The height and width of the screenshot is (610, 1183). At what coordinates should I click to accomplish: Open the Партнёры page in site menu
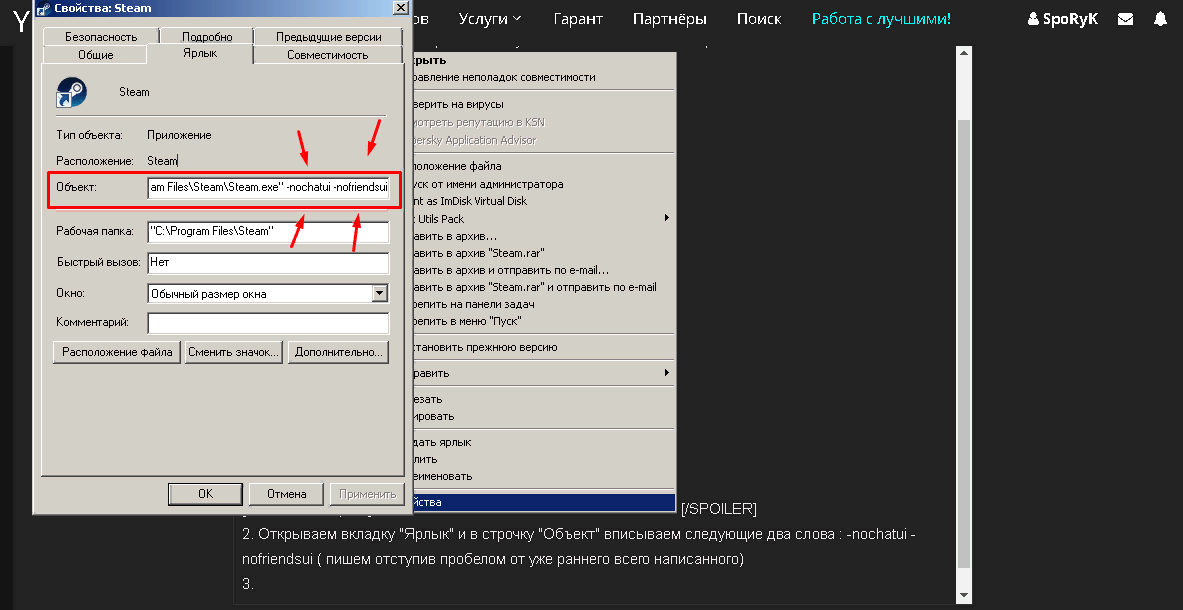(669, 19)
